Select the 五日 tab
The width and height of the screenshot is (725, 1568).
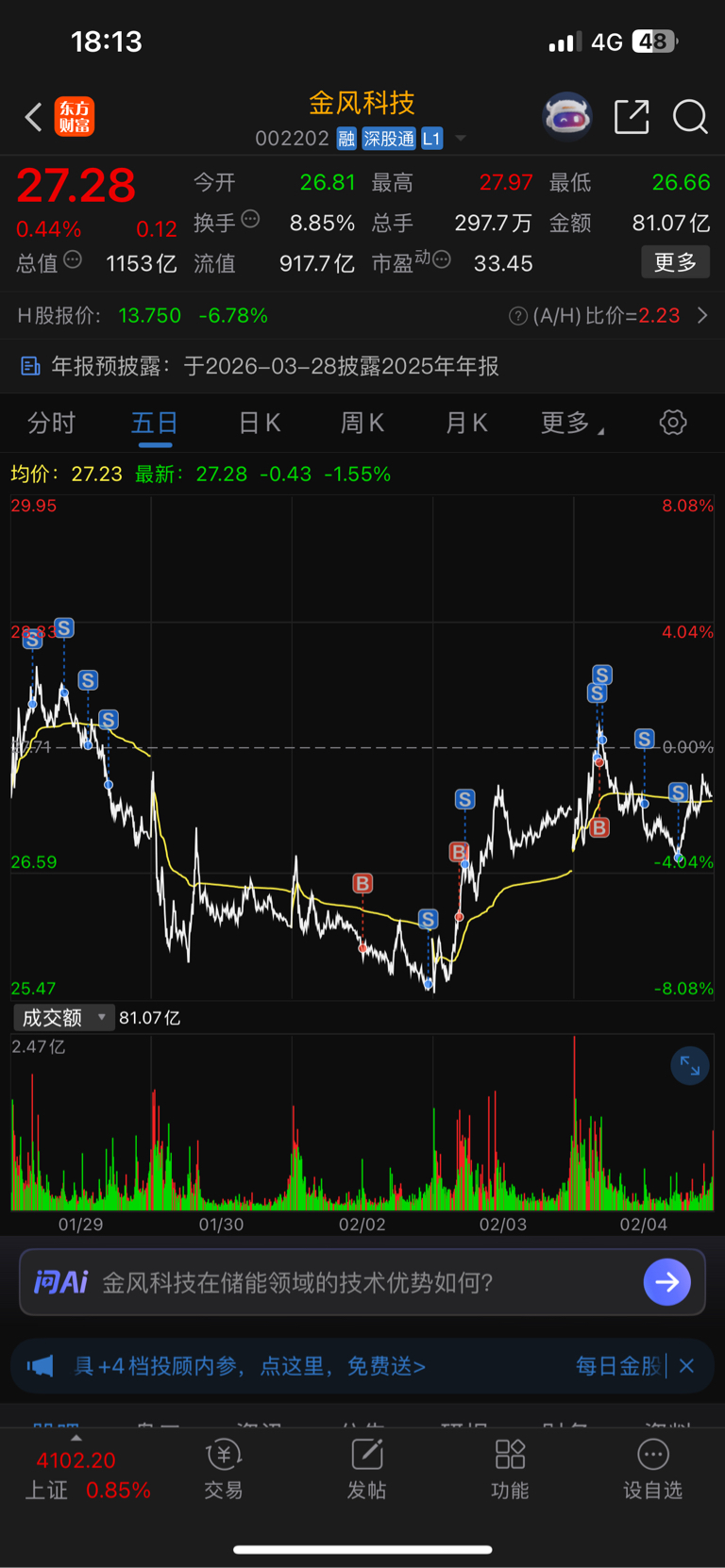click(155, 423)
